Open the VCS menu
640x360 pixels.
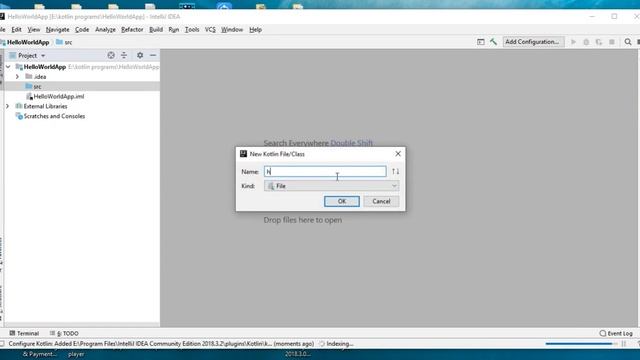click(x=210, y=29)
